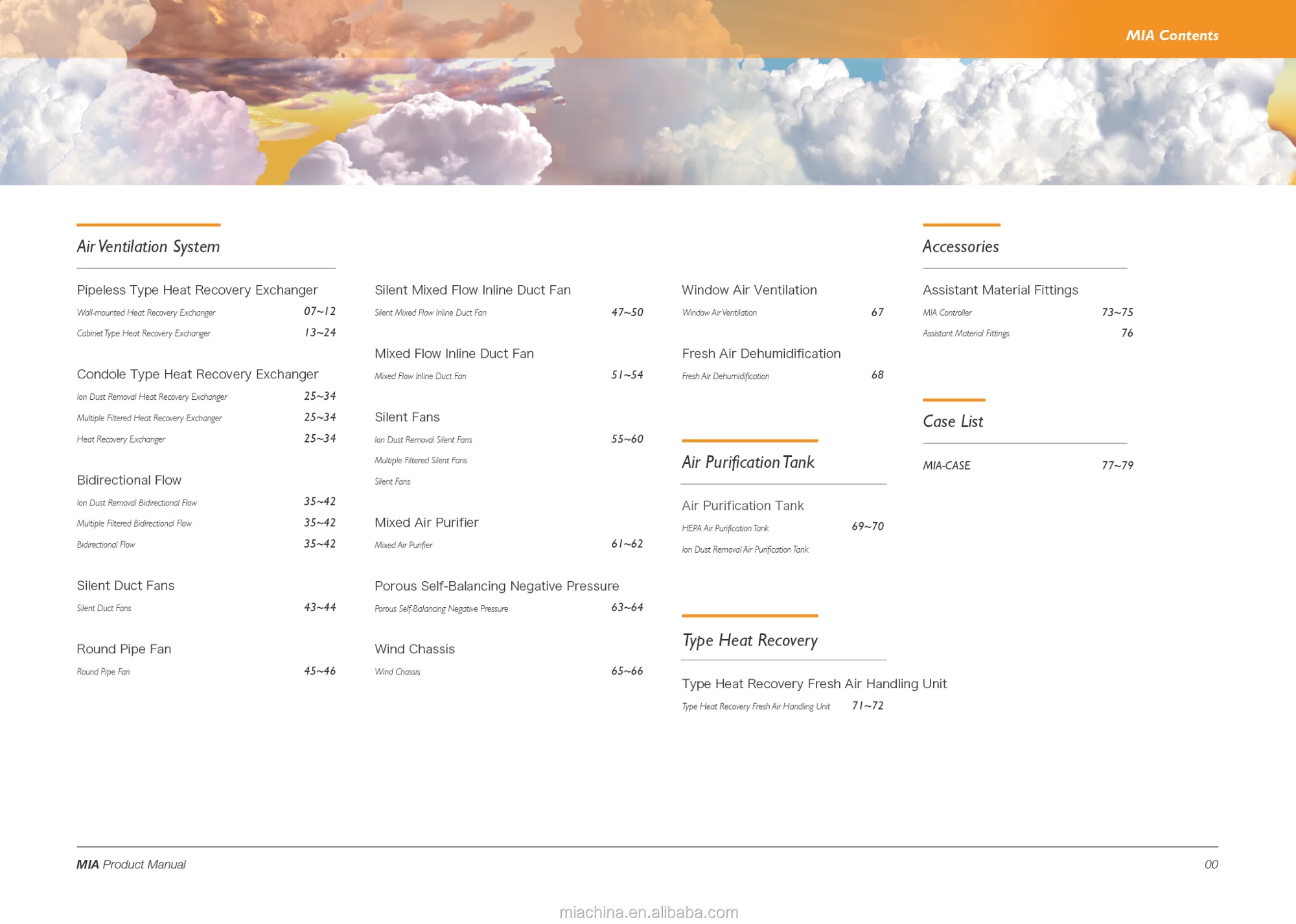
Task: Click the Accessories section heading
Action: [x=960, y=247]
